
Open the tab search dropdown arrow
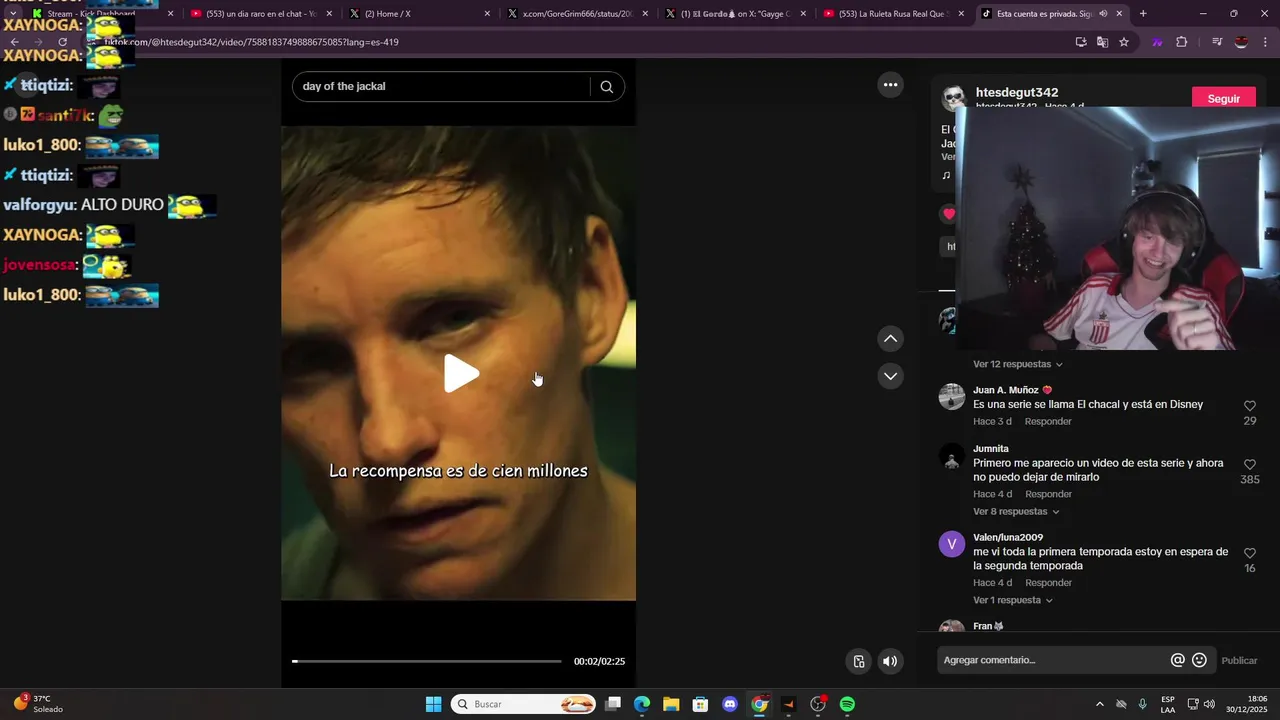point(13,14)
